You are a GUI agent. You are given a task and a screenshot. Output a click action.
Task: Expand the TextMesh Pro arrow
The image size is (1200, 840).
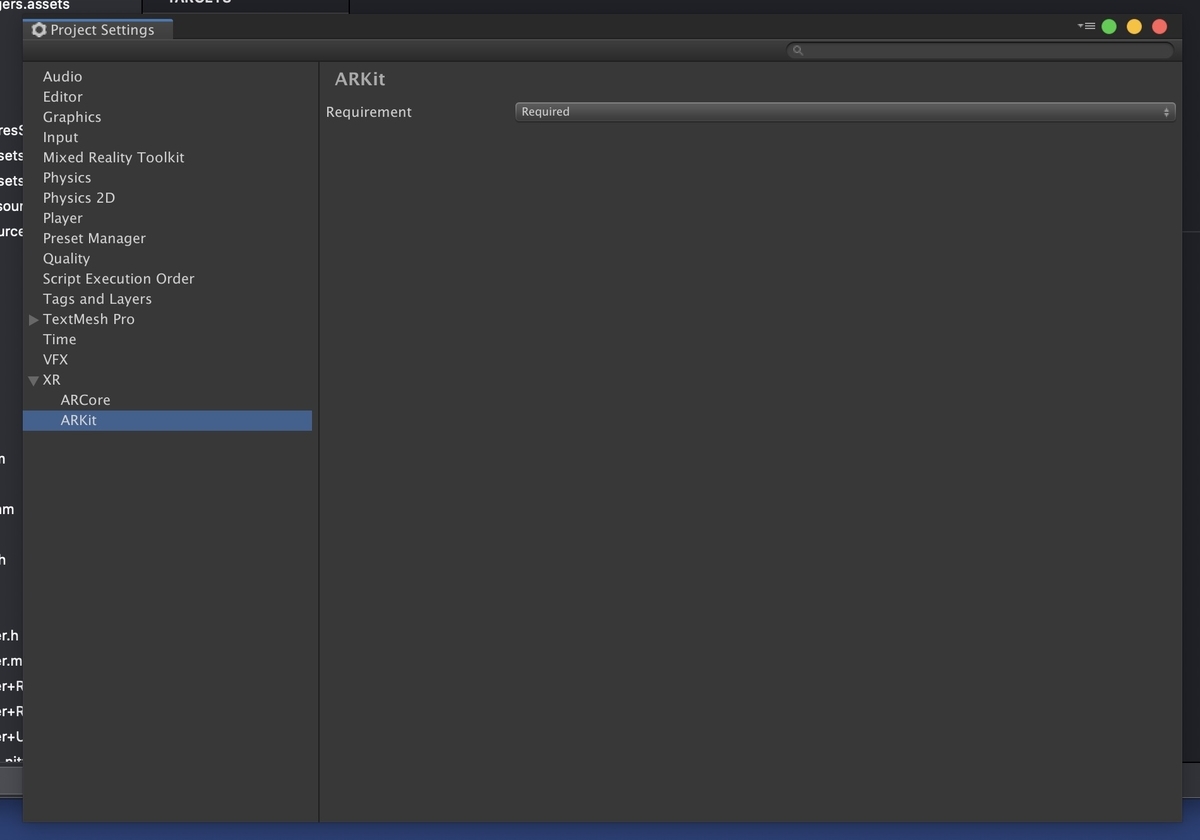[34, 320]
